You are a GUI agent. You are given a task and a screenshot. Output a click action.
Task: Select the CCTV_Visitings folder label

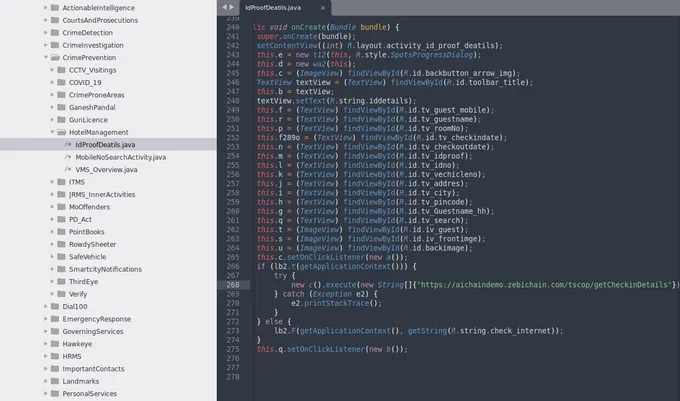coord(92,70)
